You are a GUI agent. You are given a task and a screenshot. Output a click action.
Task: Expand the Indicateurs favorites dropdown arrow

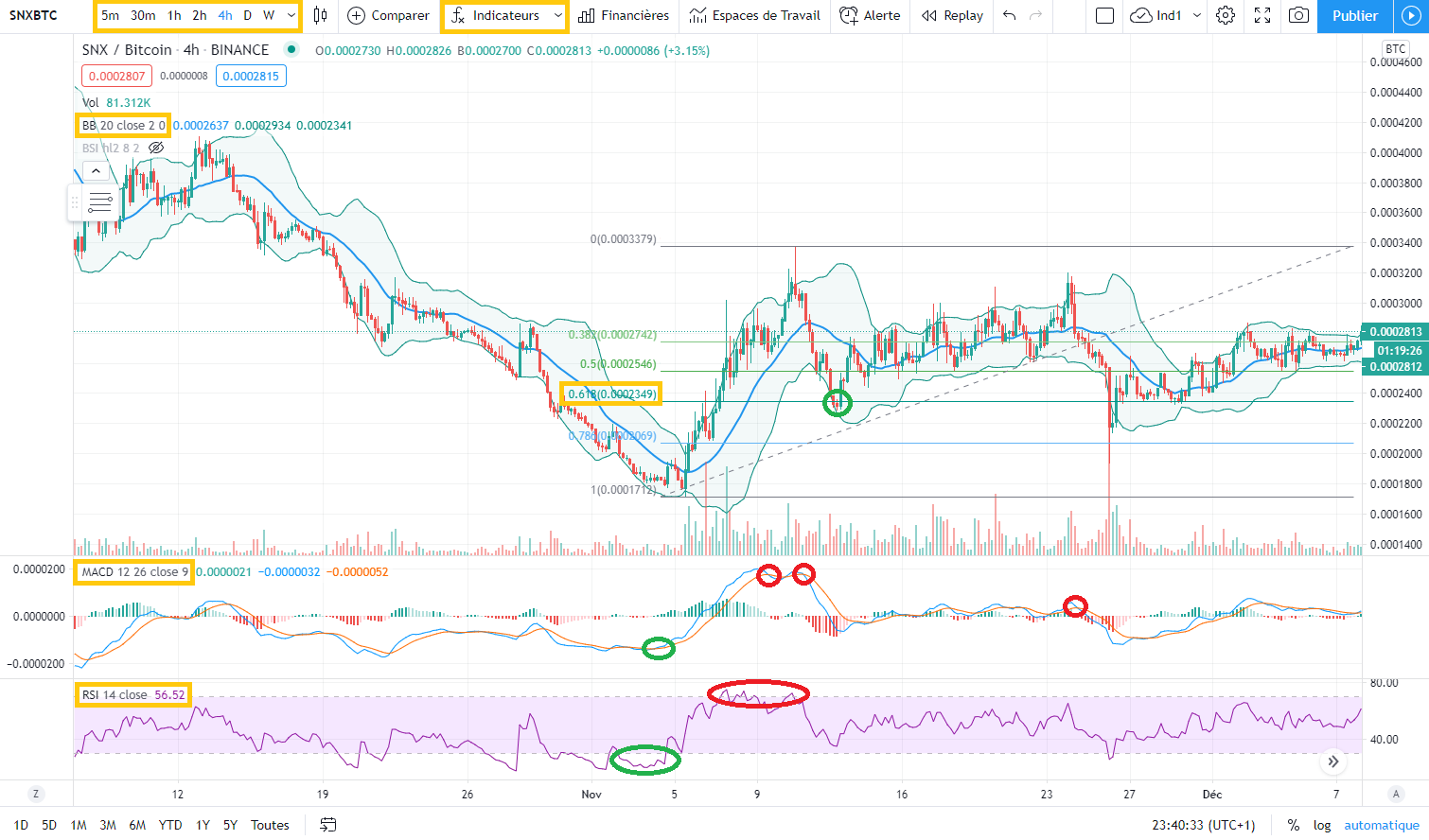(558, 15)
